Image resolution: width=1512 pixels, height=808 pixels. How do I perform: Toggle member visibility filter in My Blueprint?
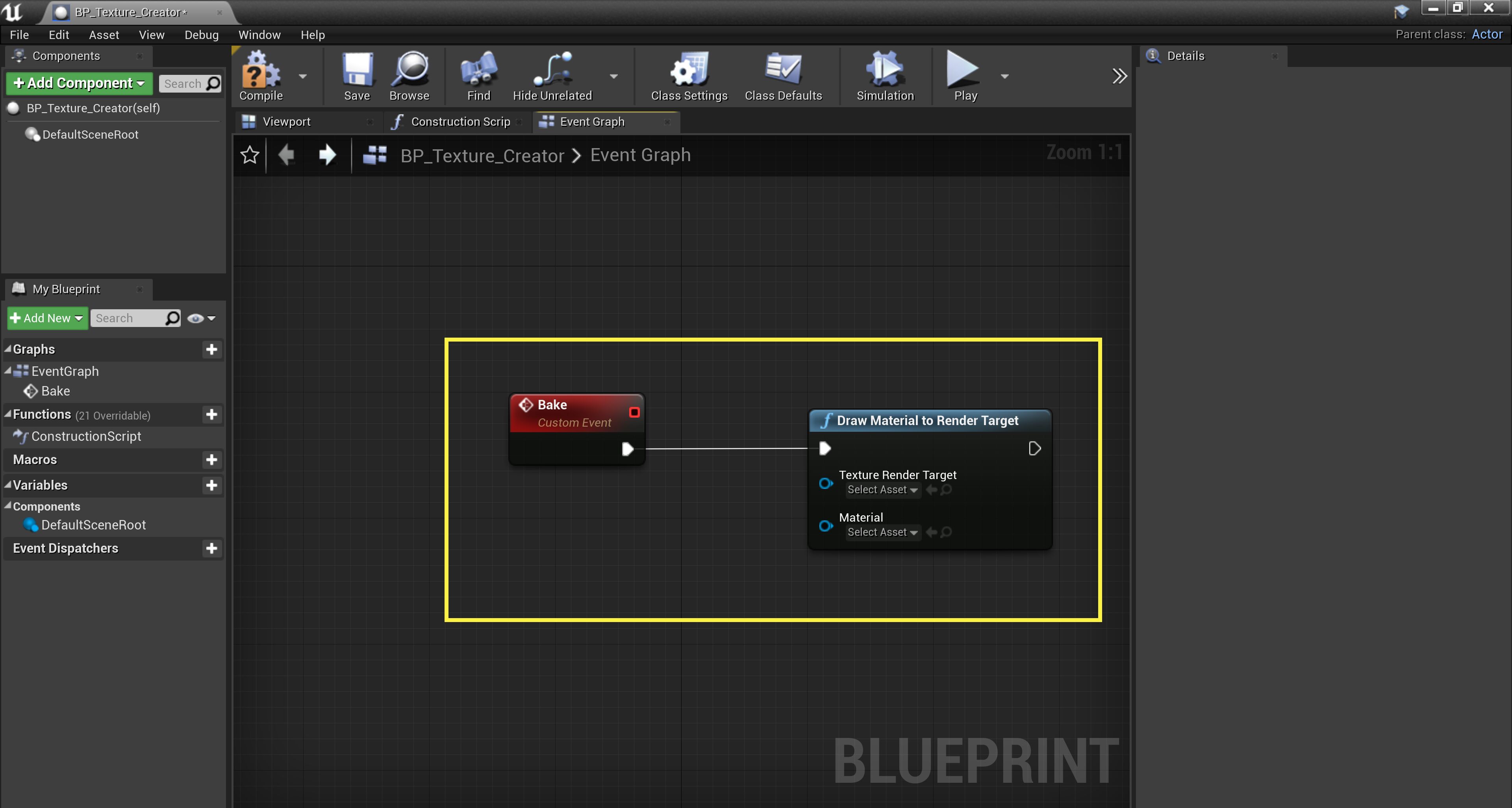pos(195,318)
